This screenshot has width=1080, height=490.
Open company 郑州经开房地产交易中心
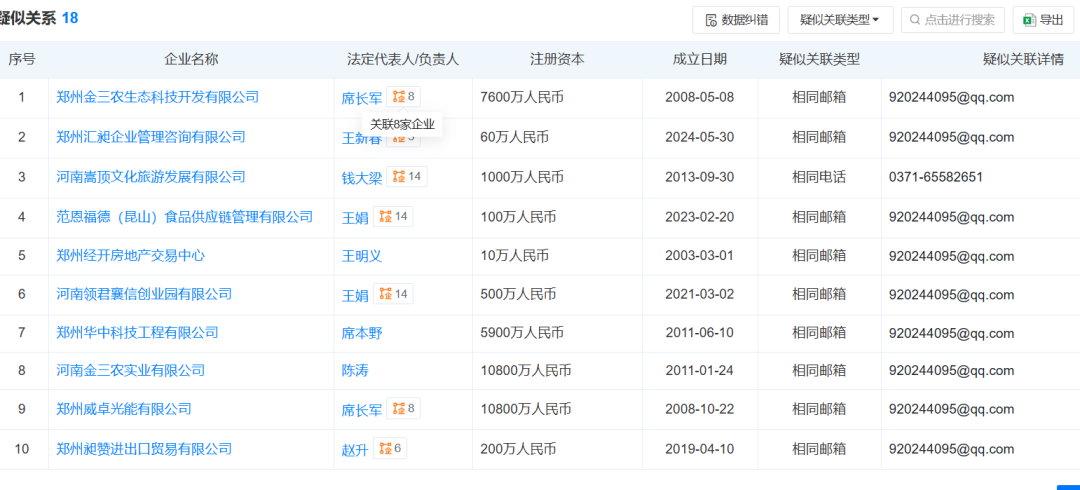[x=131, y=256]
